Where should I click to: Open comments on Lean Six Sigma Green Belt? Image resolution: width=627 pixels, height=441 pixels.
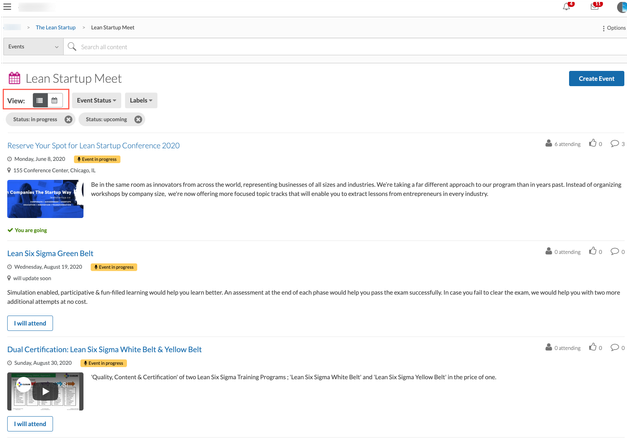[x=617, y=251]
